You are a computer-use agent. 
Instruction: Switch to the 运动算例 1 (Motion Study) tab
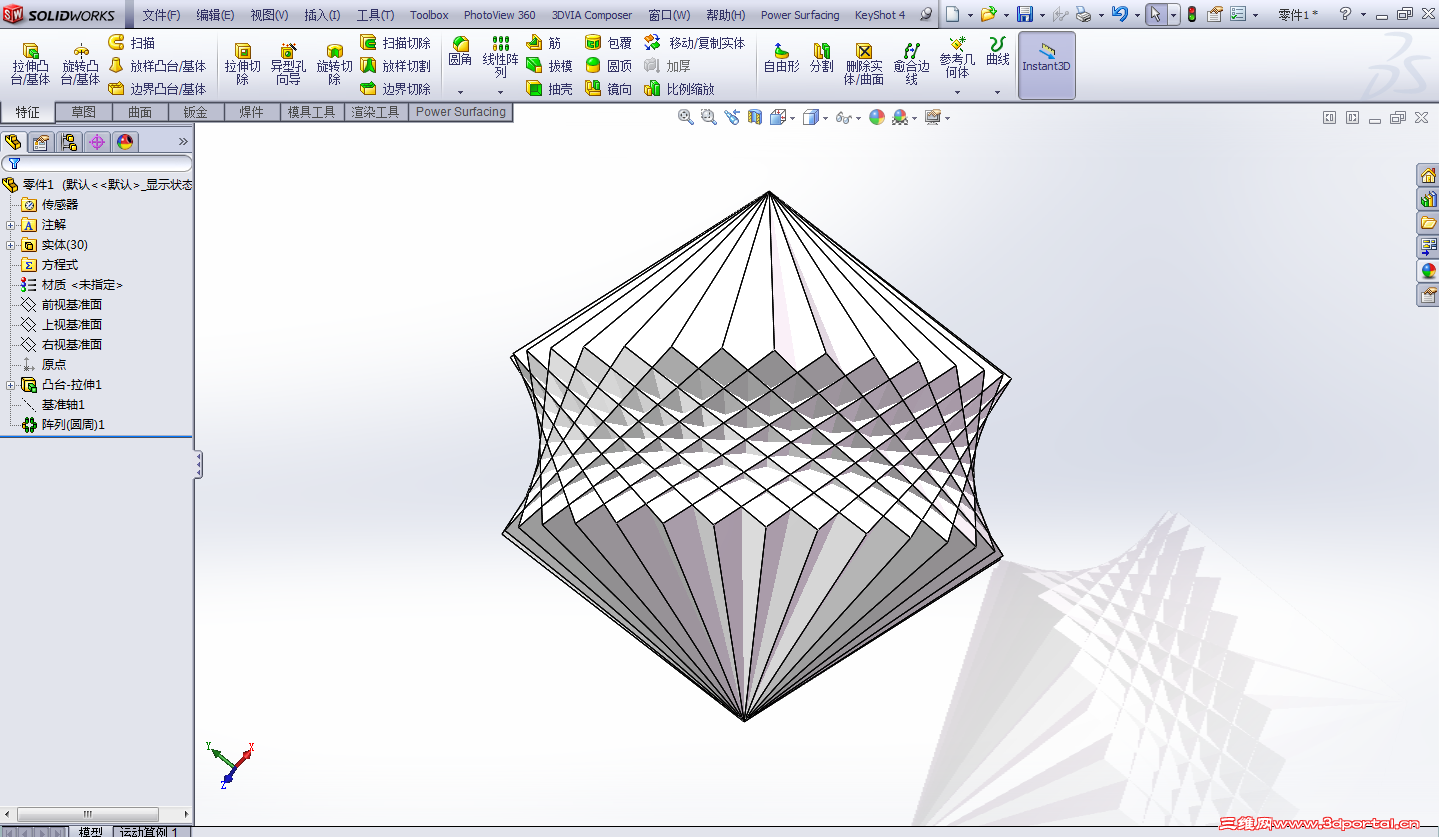coord(149,831)
